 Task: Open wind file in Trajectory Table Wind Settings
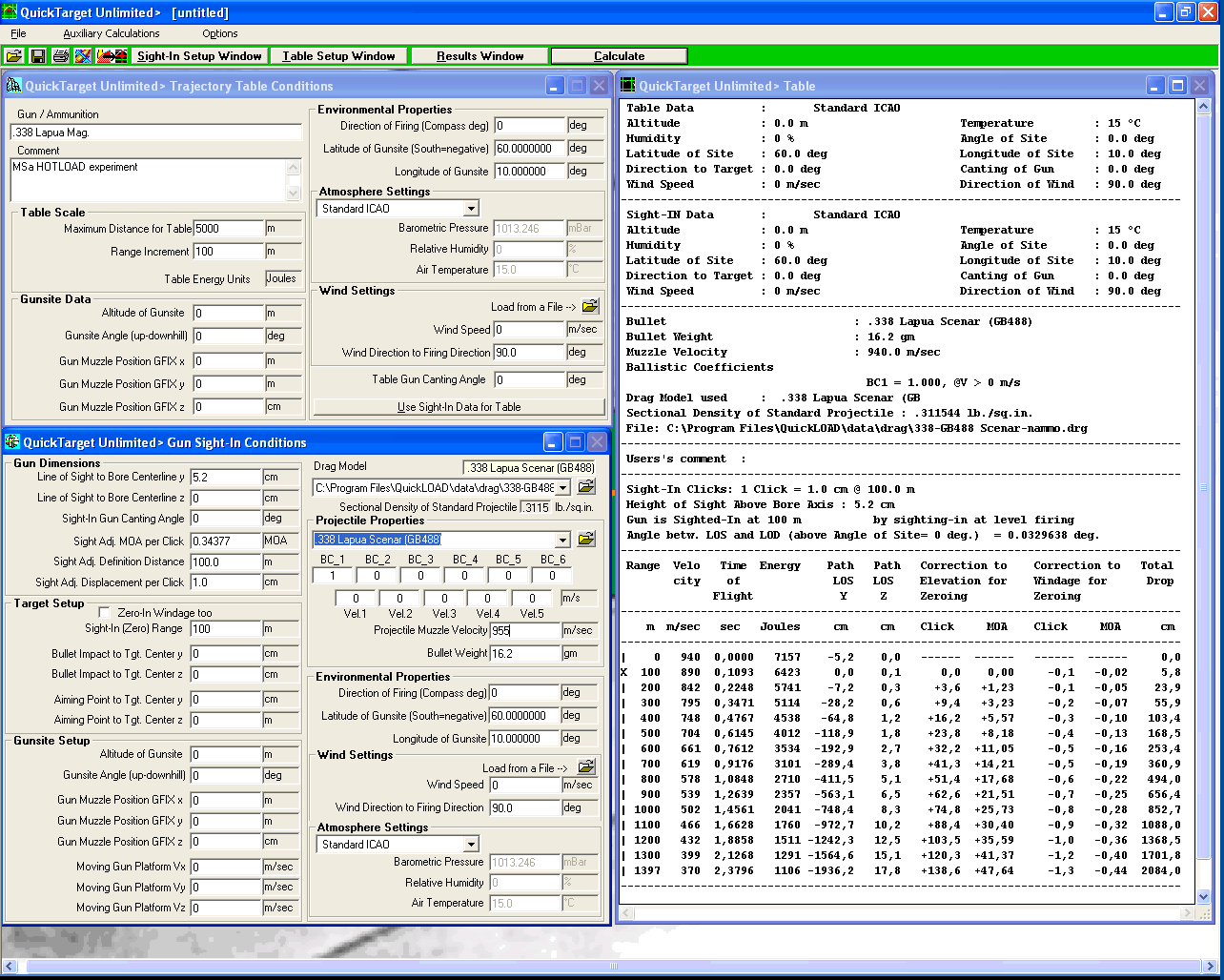(590, 306)
